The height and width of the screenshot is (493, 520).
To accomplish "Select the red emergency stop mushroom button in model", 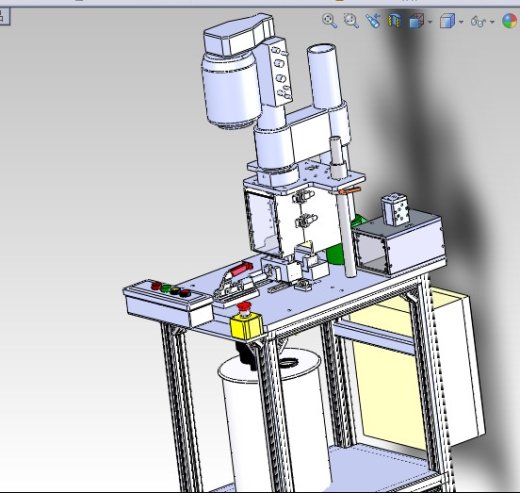I will [x=244, y=308].
